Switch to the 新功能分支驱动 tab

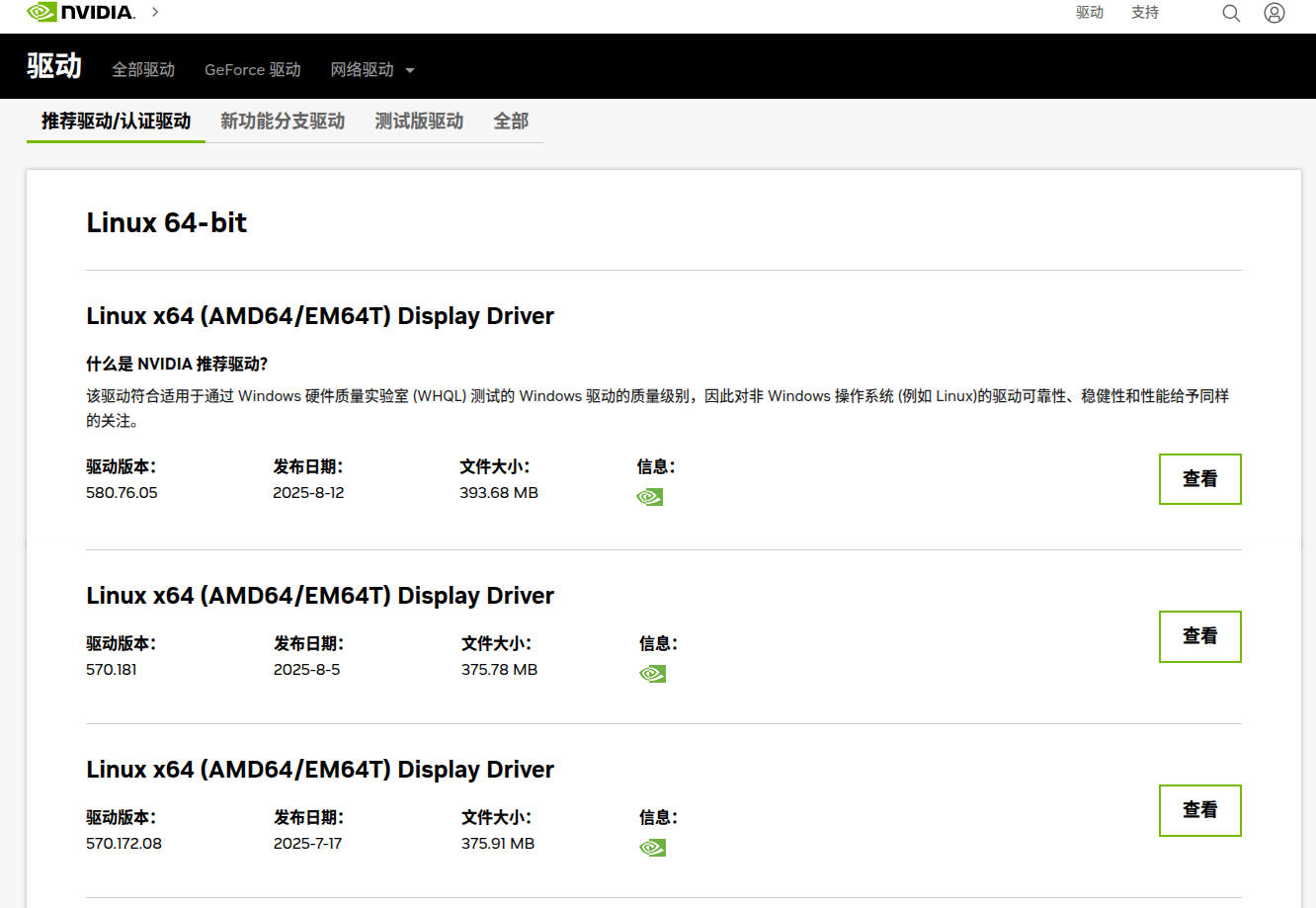click(x=283, y=121)
